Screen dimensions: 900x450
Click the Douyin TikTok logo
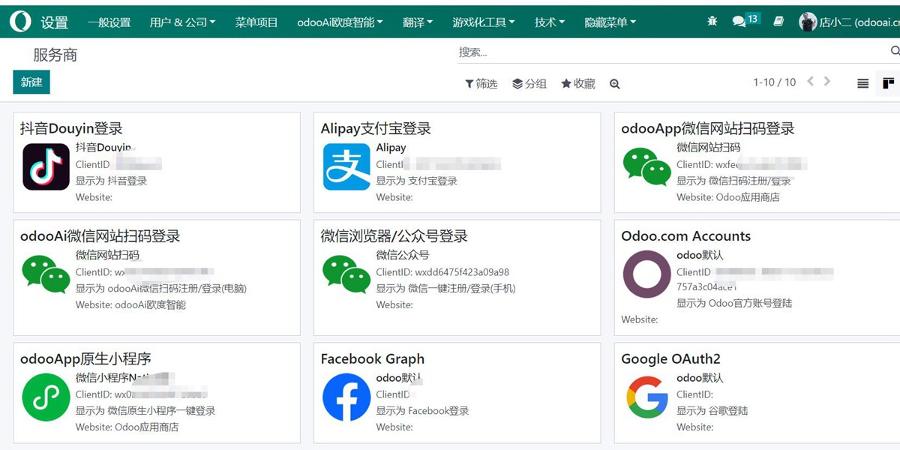coord(46,166)
